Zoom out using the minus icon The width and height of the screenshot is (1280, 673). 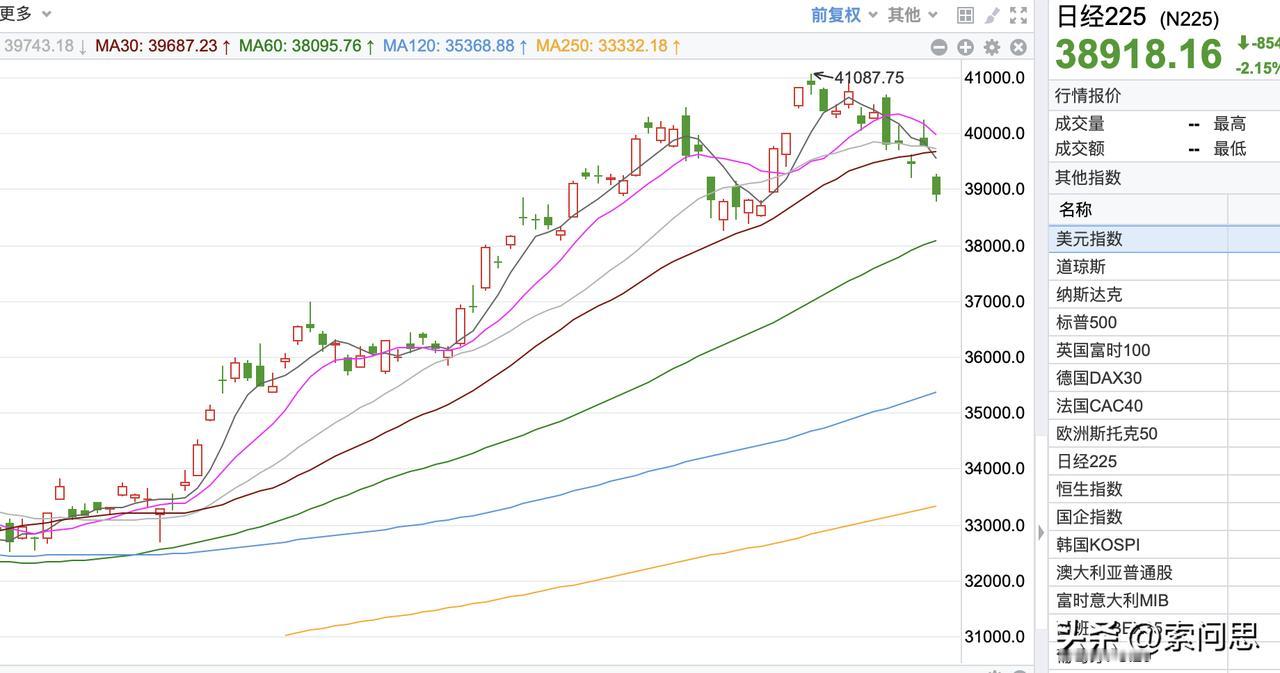pyautogui.click(x=939, y=47)
